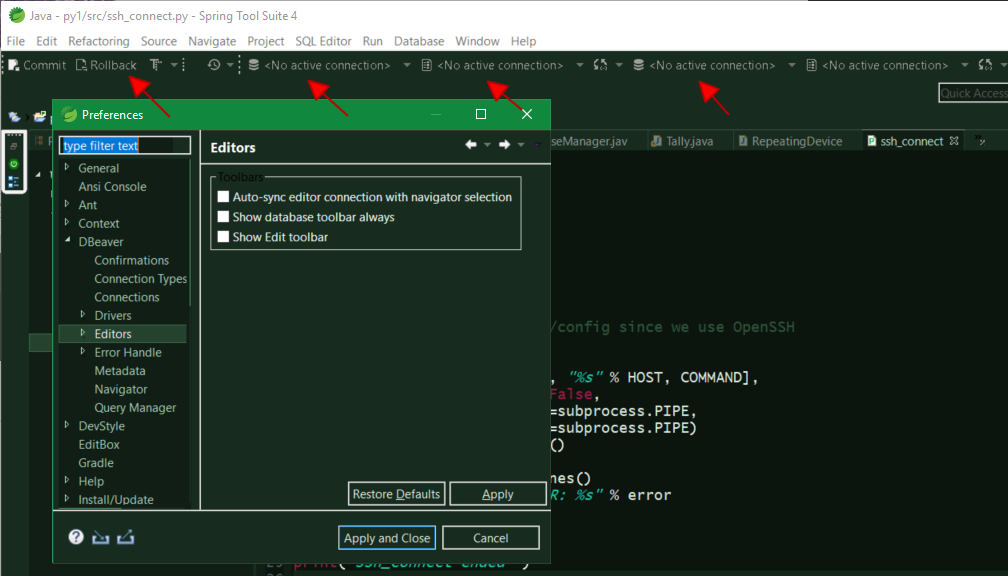Click the leftmost database connection selector icon
Image resolution: width=1008 pixels, height=576 pixels.
pos(254,65)
